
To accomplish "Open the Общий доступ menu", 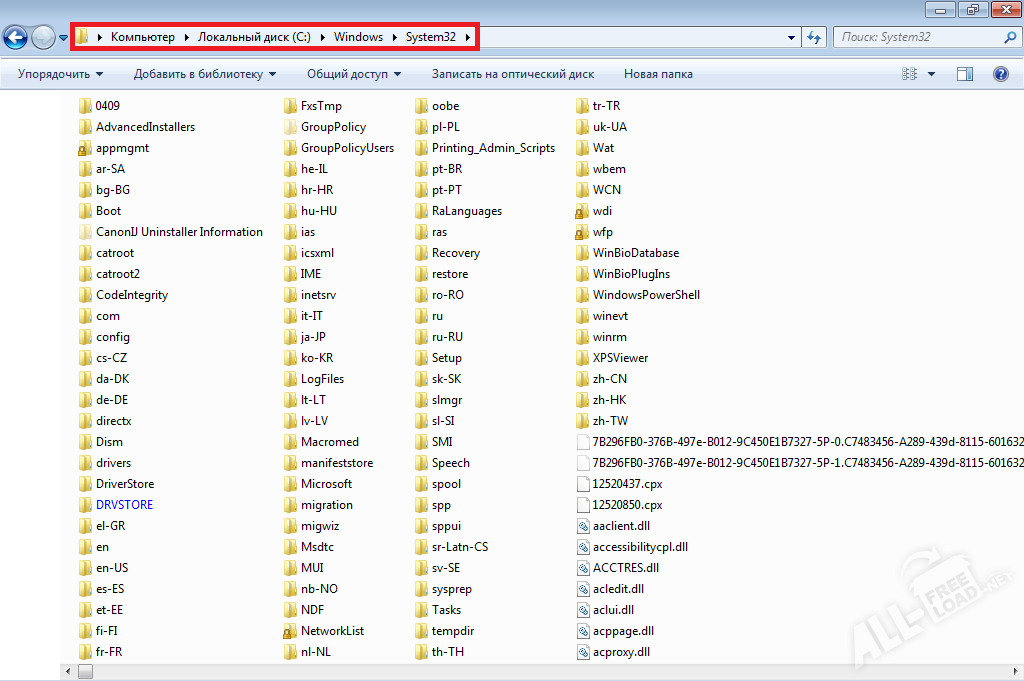I will point(353,74).
